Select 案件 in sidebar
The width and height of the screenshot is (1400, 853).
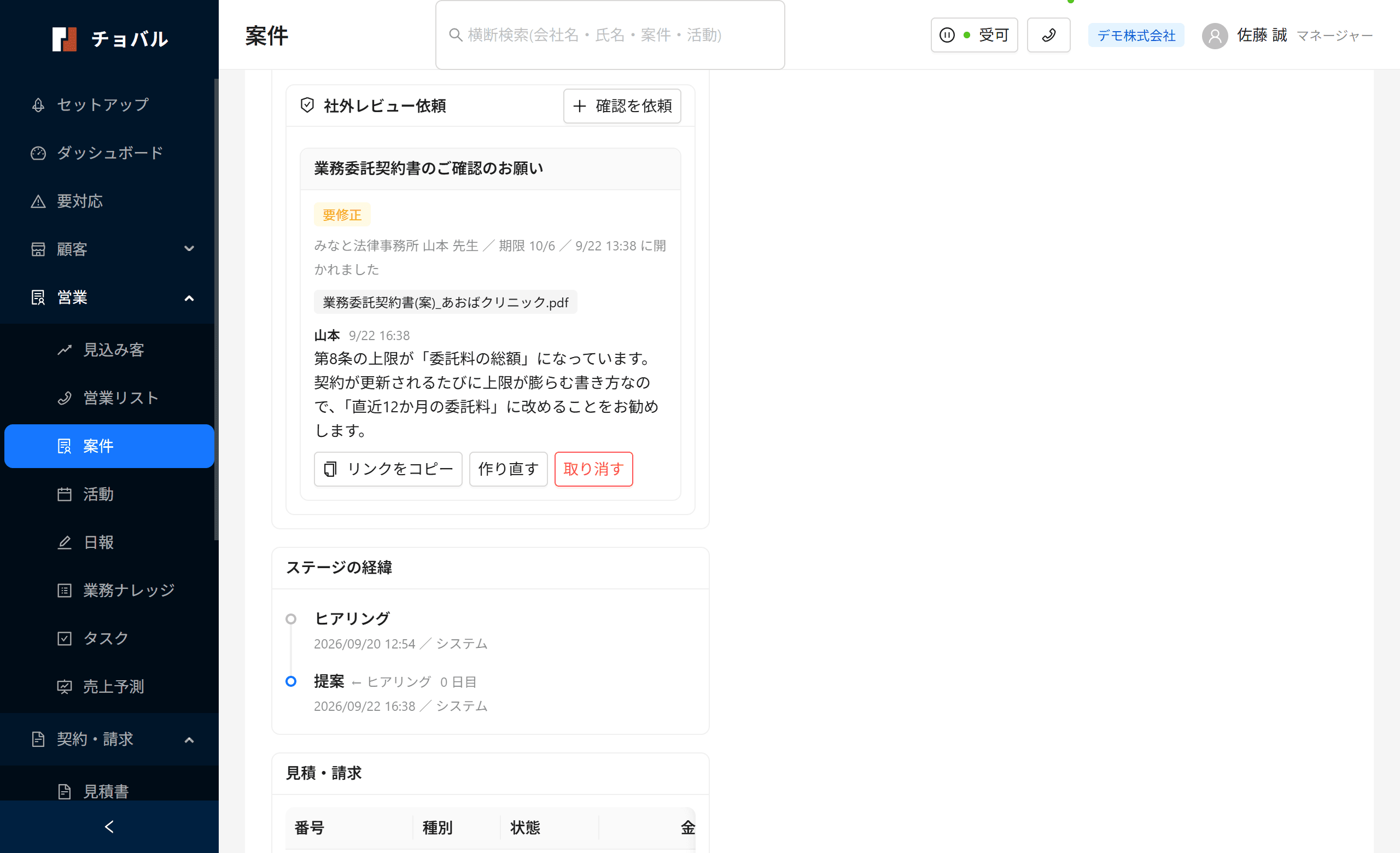(108, 446)
